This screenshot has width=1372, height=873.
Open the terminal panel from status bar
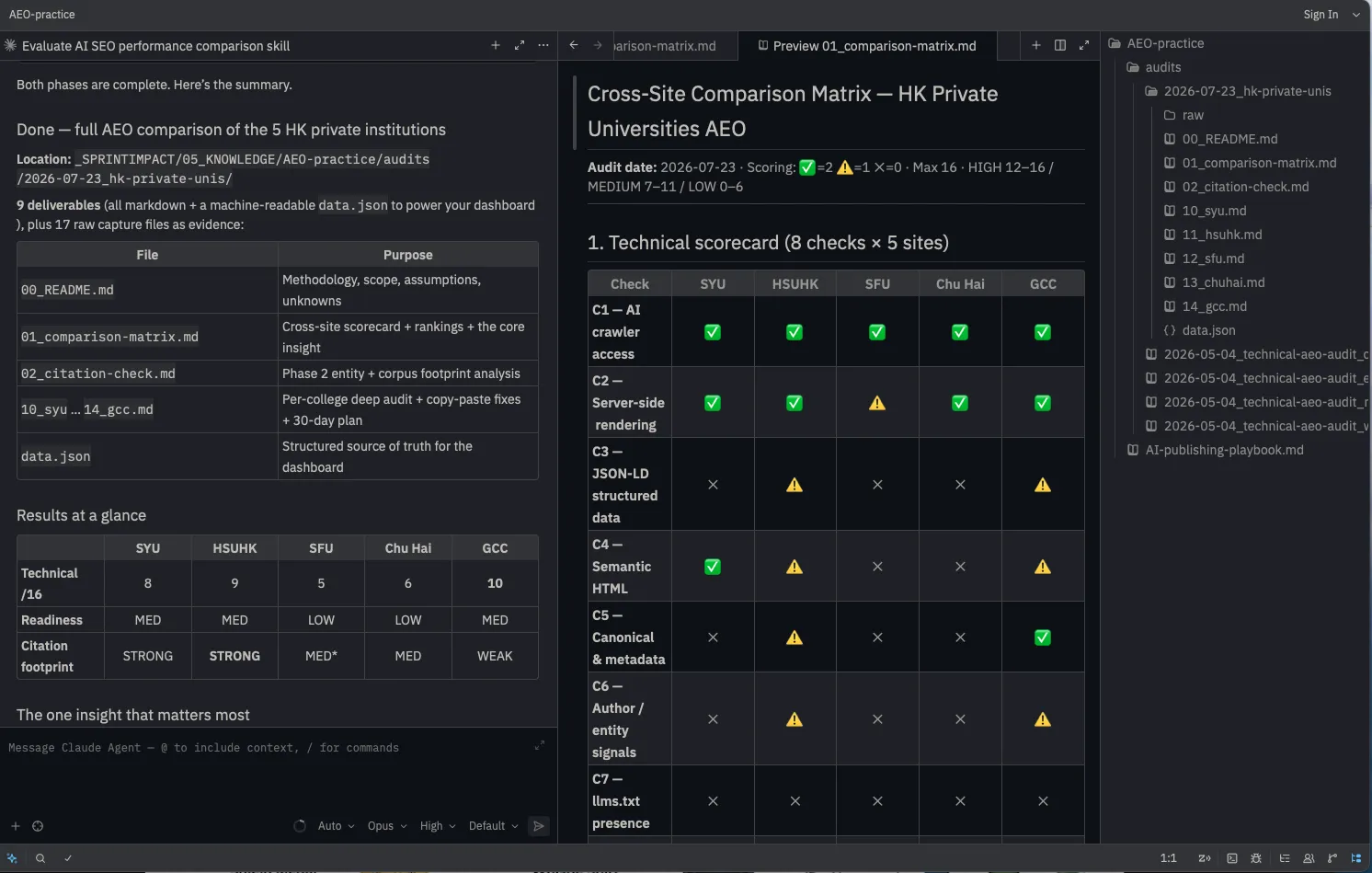[x=1232, y=858]
